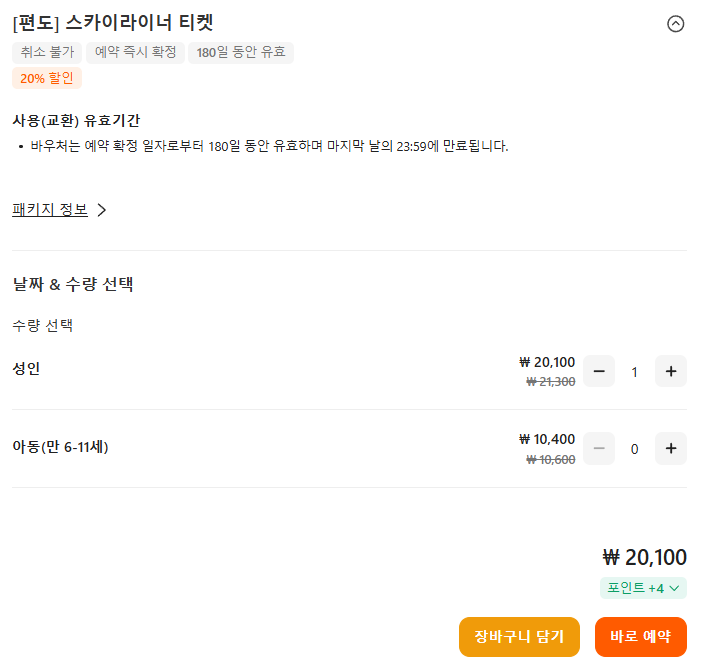The width and height of the screenshot is (702, 661).
Task: Expand the 포인트 +4 dropdown
Action: coord(643,588)
